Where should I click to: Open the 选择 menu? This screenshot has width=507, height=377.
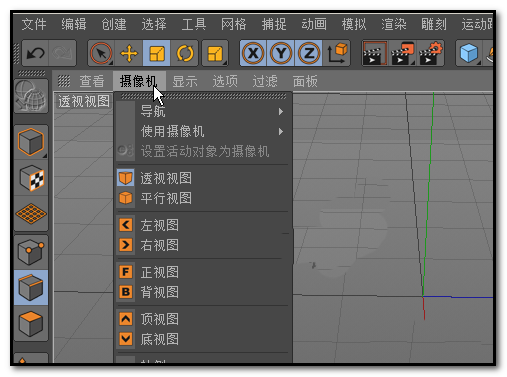tap(154, 24)
